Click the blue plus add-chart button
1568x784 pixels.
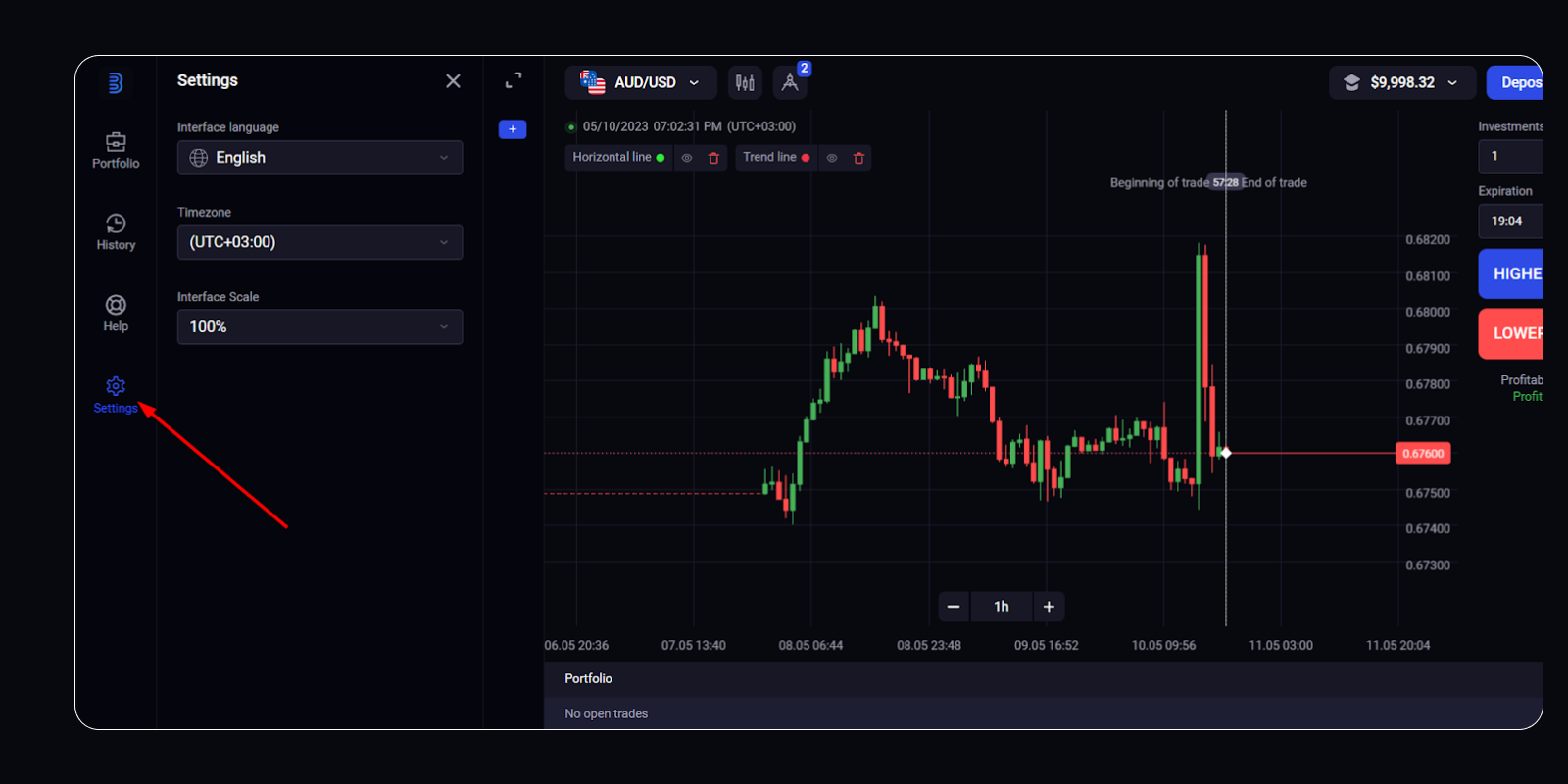coord(513,129)
